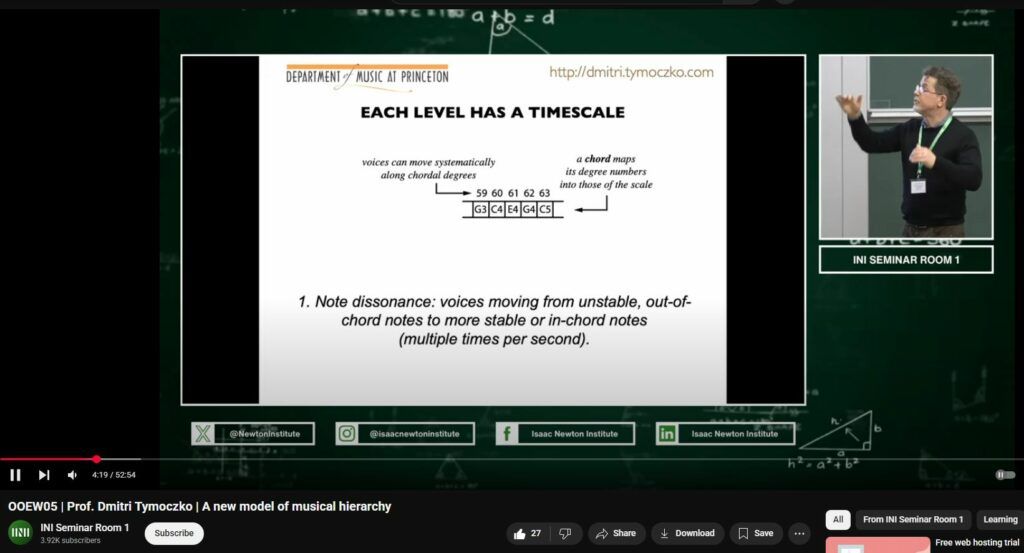Click the isaacnewtoninstitute Instagram overlay
This screenshot has height=553, width=1024.
coord(402,434)
